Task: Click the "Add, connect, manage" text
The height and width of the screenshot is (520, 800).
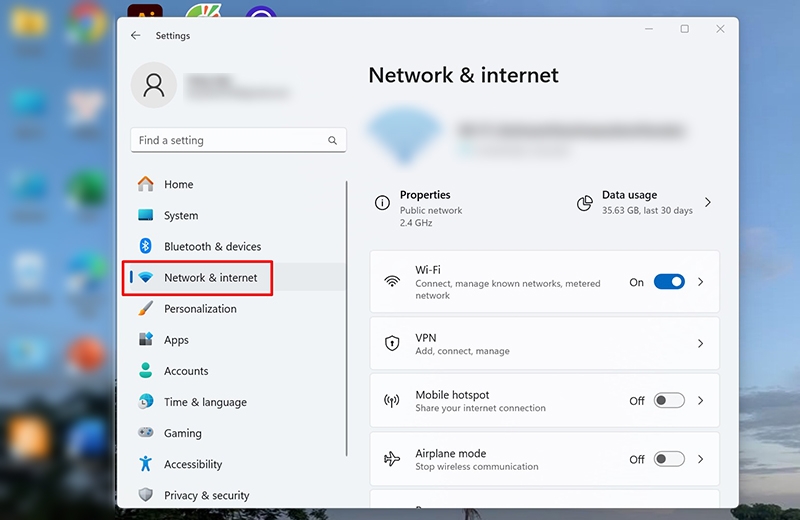Action: pos(462,351)
